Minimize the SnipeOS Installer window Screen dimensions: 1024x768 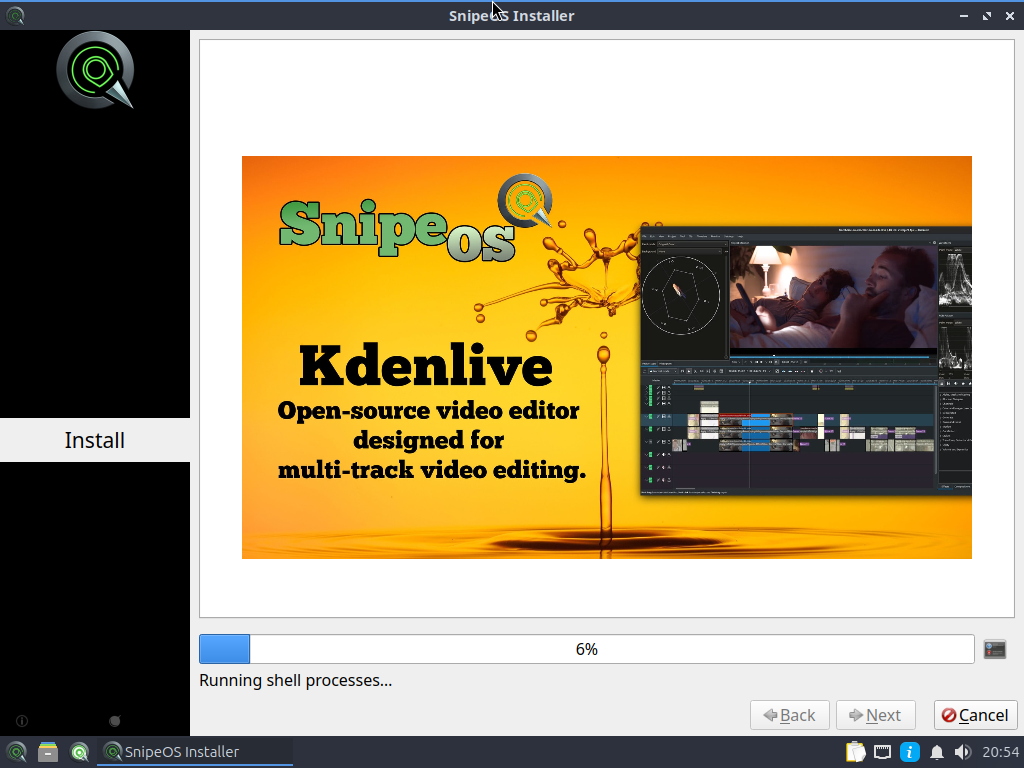point(964,16)
